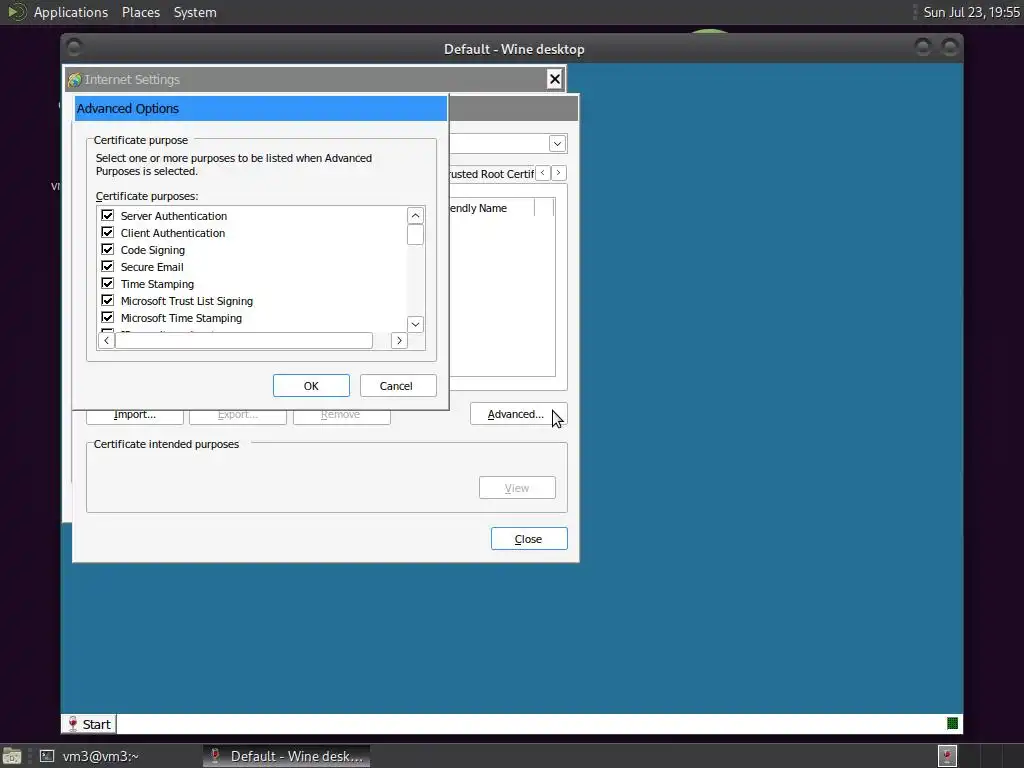Screen dimensions: 1024x768
Task: Uncheck the Server Authentication purpose
Action: pos(108,216)
